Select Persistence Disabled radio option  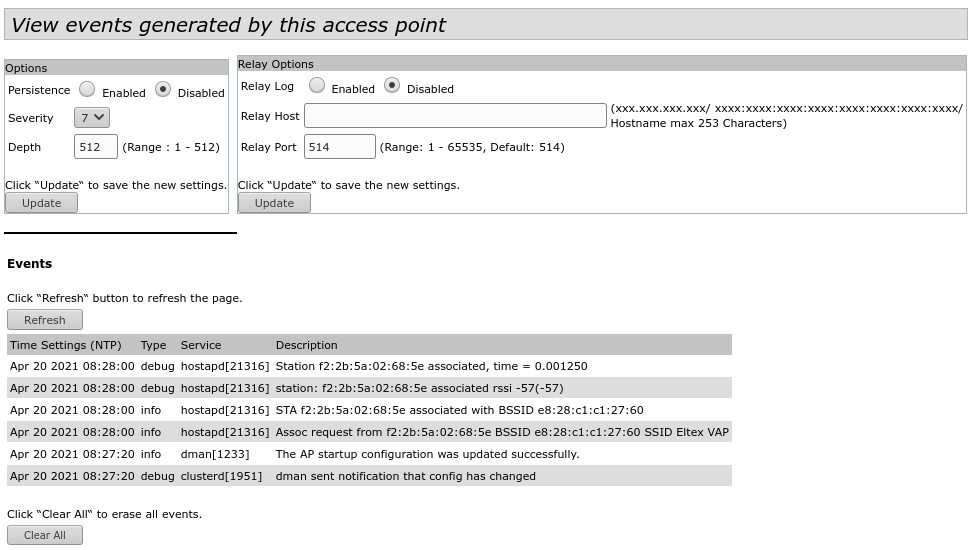(163, 90)
